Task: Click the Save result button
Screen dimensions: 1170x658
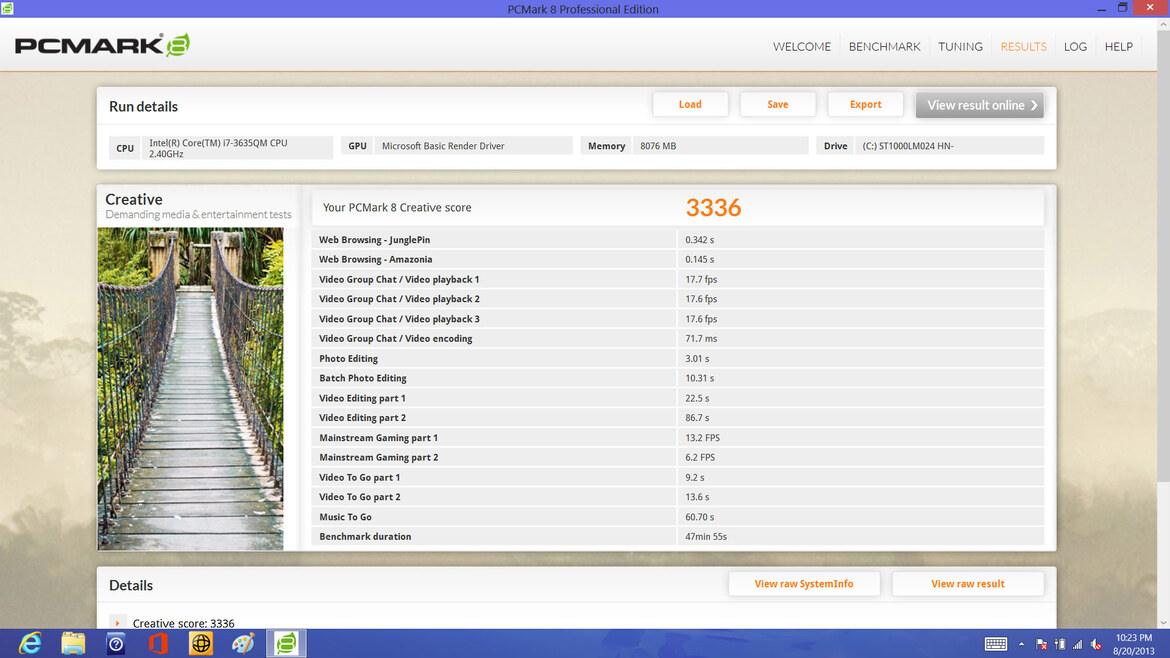Action: [778, 104]
